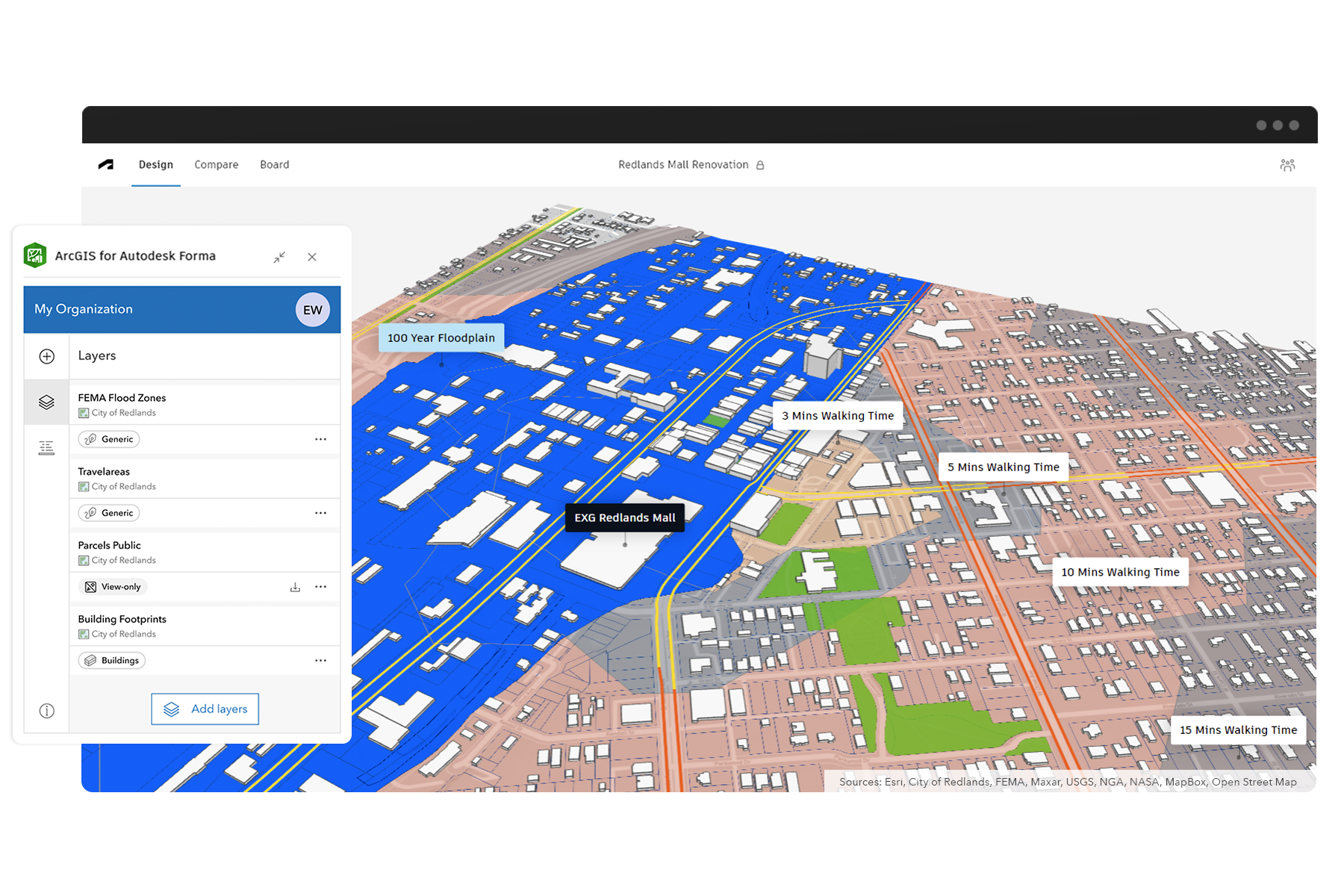Screen dimensions: 1344x896
Task: Click the 100 Year Floodplain map label
Action: 441,338
